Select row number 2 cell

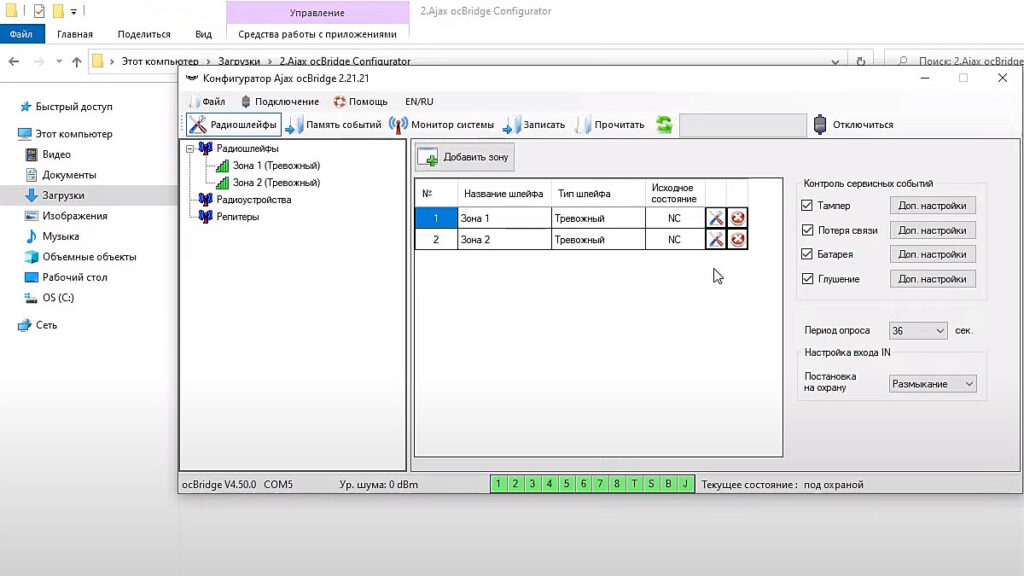click(436, 240)
